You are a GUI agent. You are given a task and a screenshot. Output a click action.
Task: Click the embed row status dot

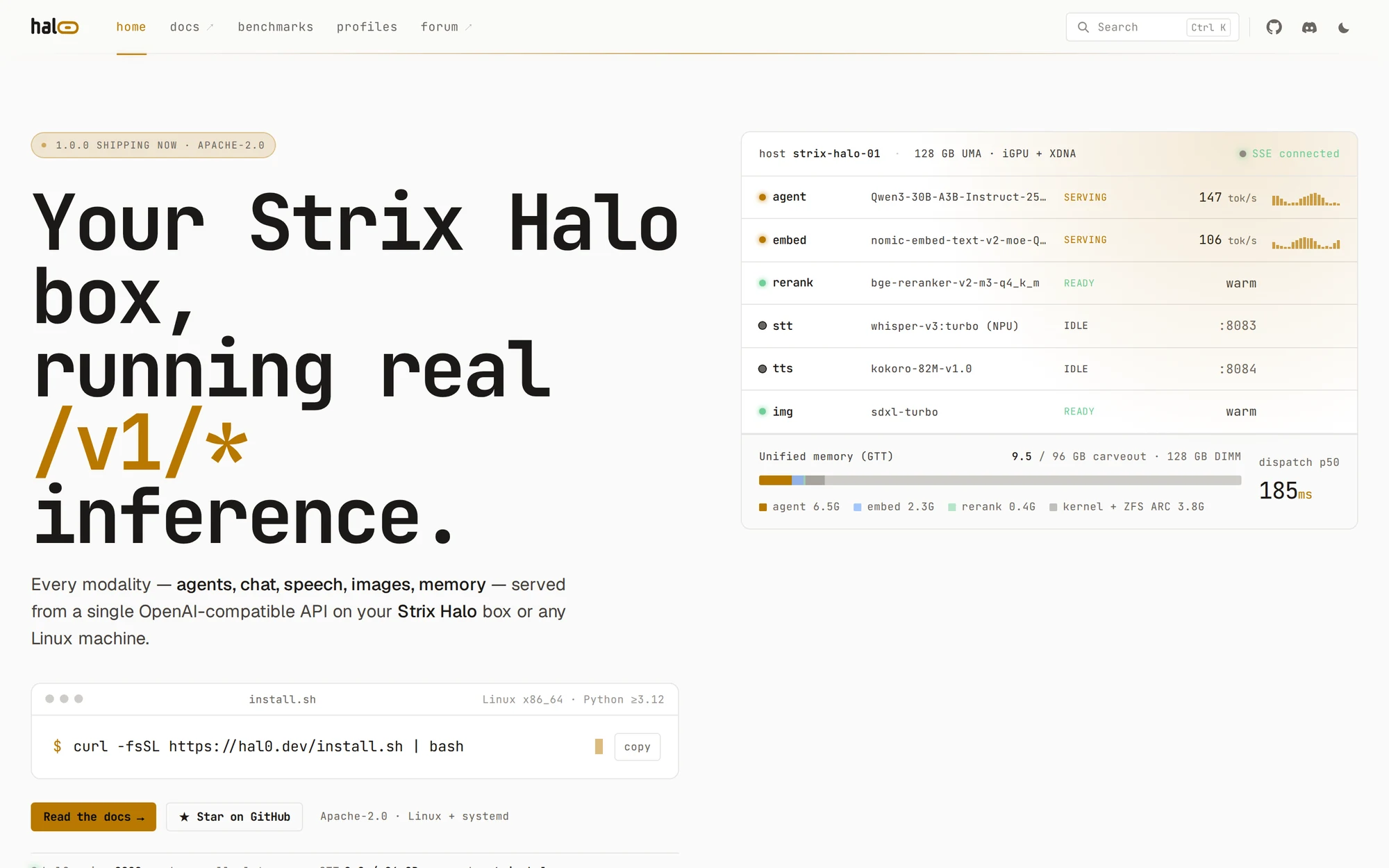click(x=762, y=240)
